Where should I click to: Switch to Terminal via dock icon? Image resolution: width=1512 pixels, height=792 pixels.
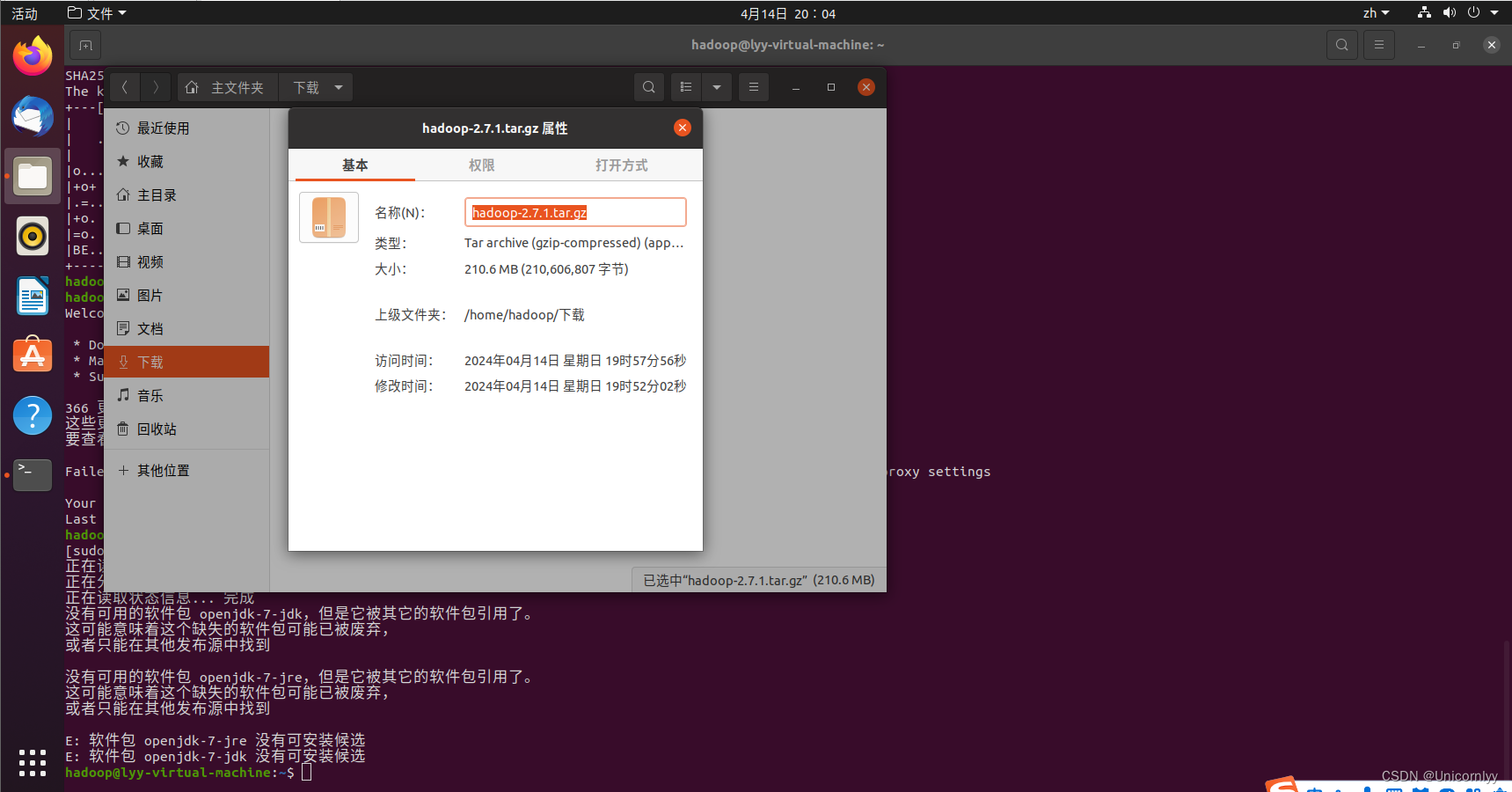(x=33, y=475)
